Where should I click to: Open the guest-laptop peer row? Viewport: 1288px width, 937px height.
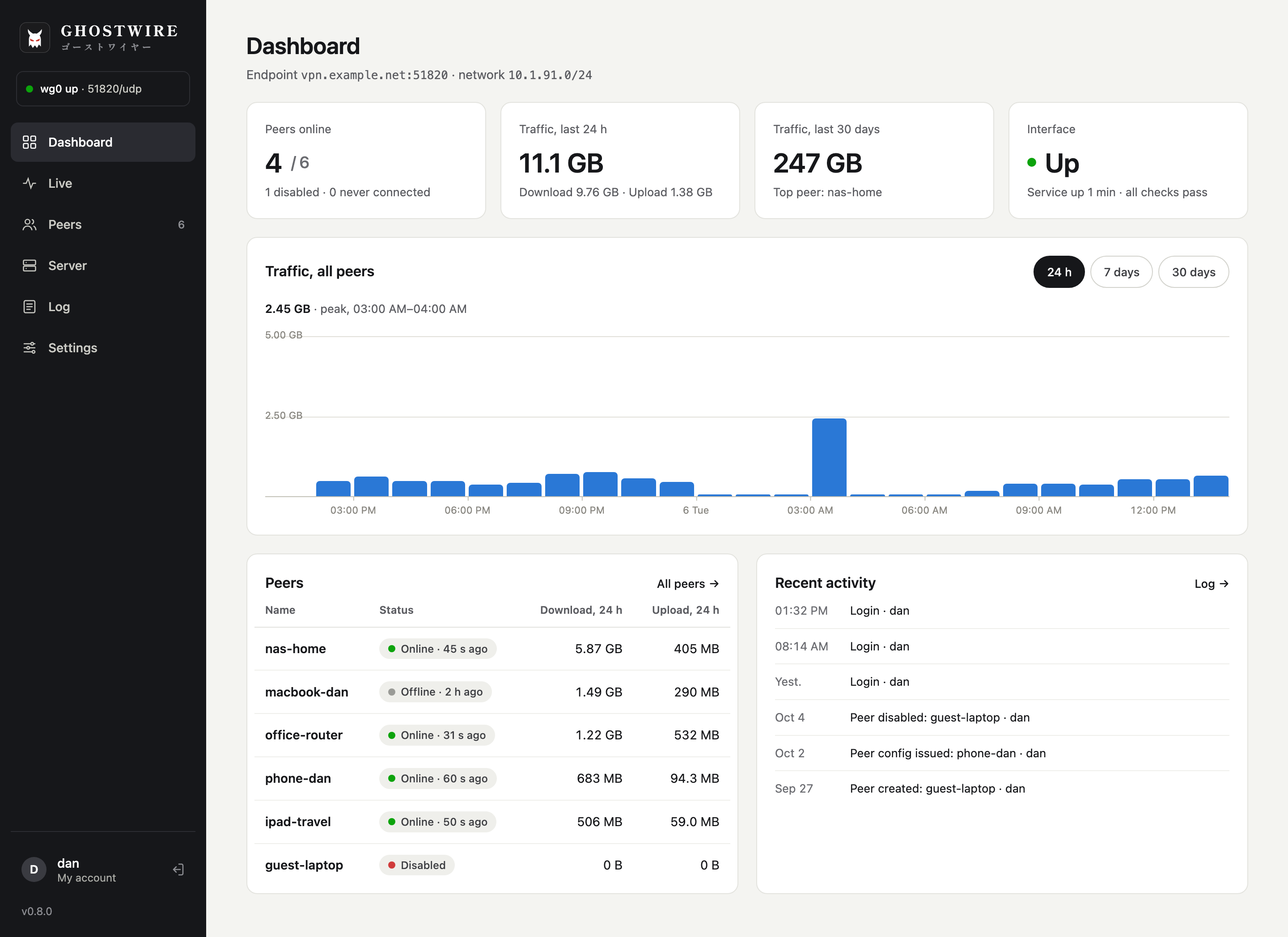(492, 865)
